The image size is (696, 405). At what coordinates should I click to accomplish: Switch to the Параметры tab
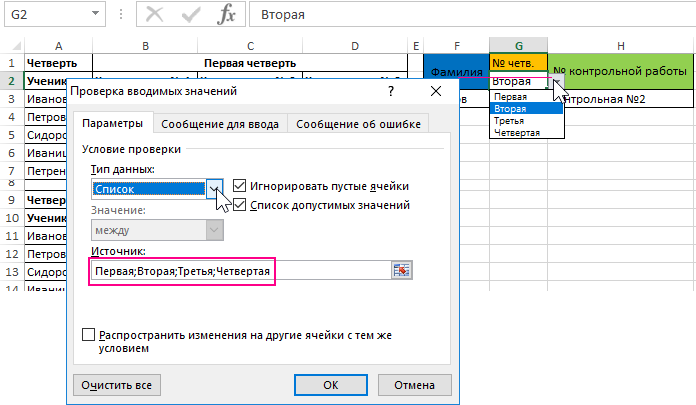(x=113, y=123)
